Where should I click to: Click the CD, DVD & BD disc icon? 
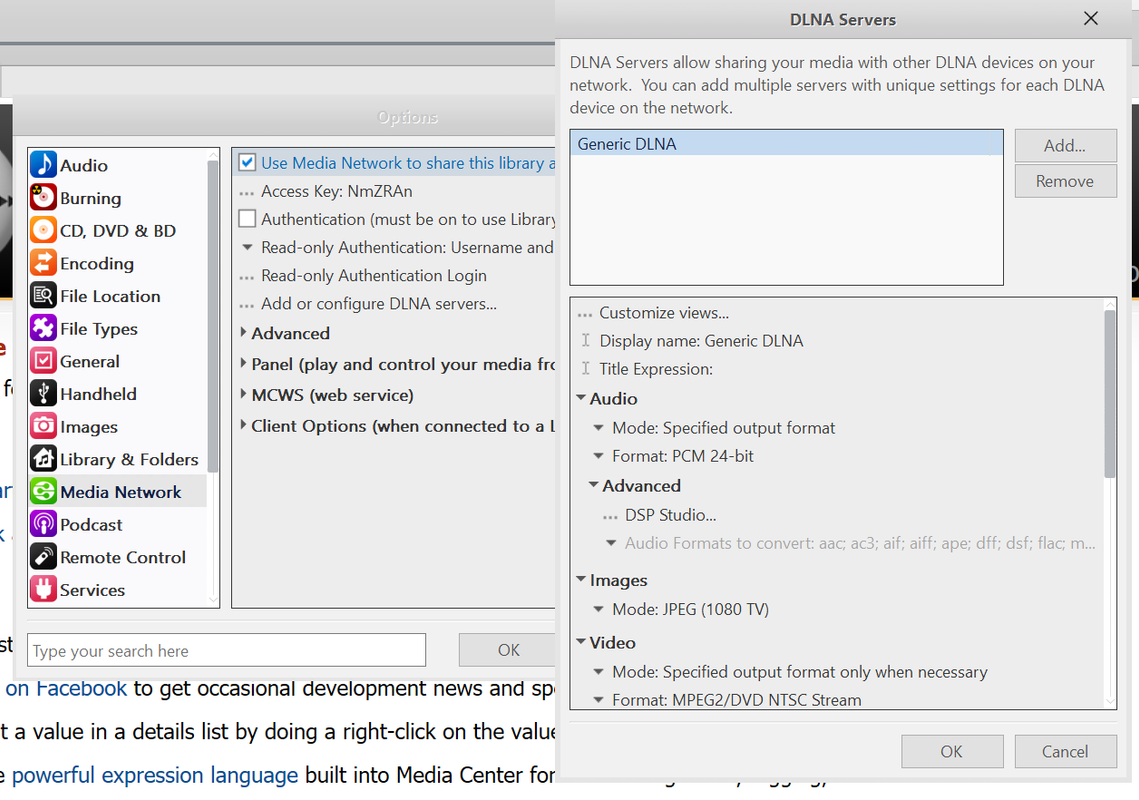pyautogui.click(x=43, y=230)
